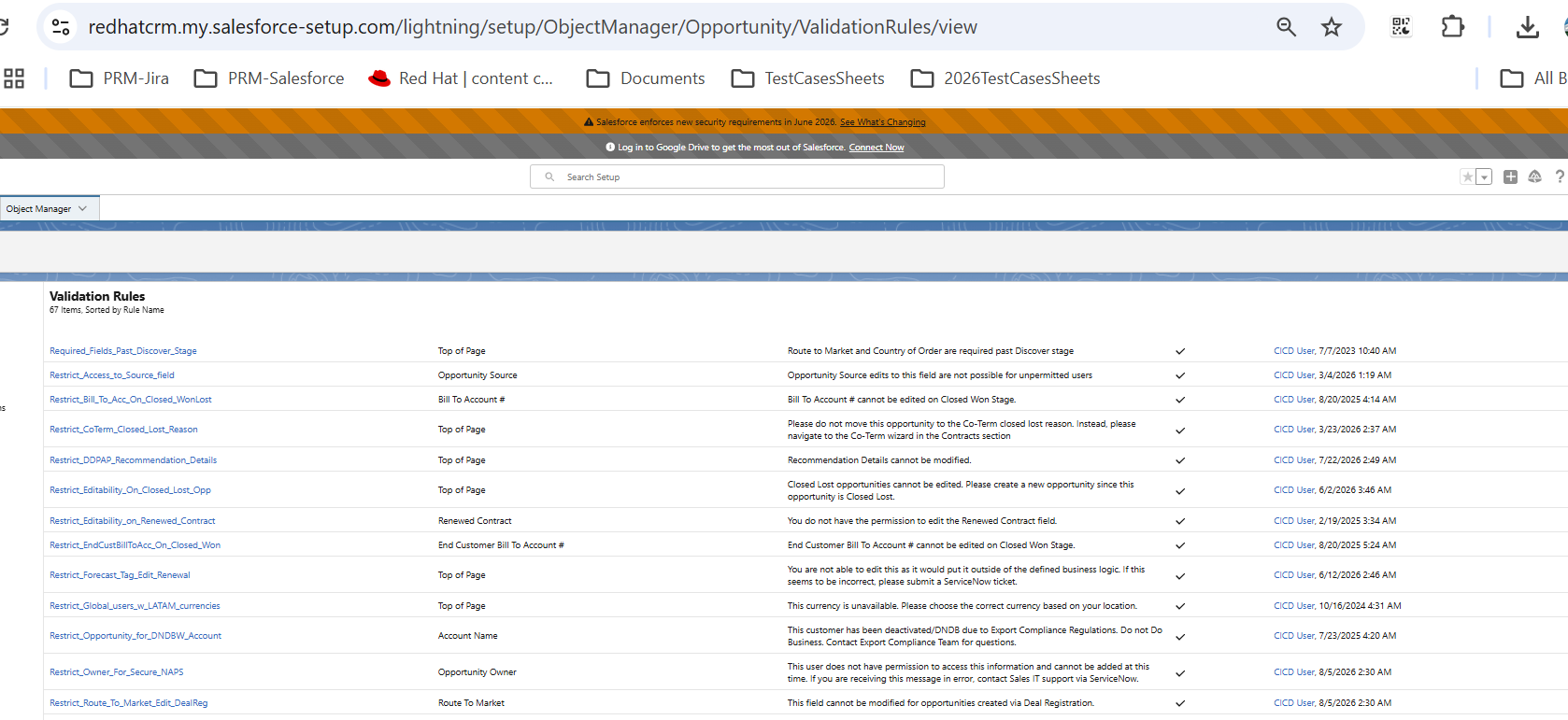Select 'End Customer Bill To Account #' location cell
Viewport: 1568px width, 720px height.
pyautogui.click(x=501, y=545)
